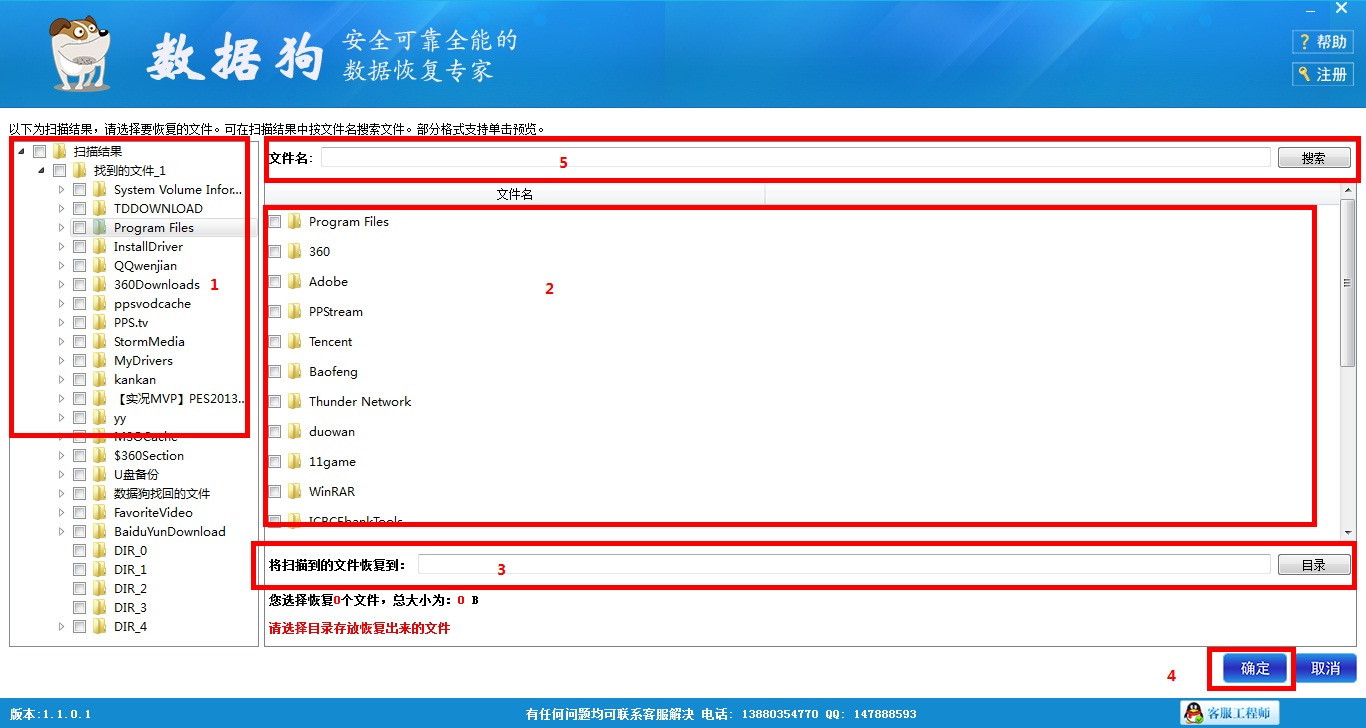Enable the checkbox for Baofeng
This screenshot has width=1366, height=728.
pyautogui.click(x=273, y=371)
